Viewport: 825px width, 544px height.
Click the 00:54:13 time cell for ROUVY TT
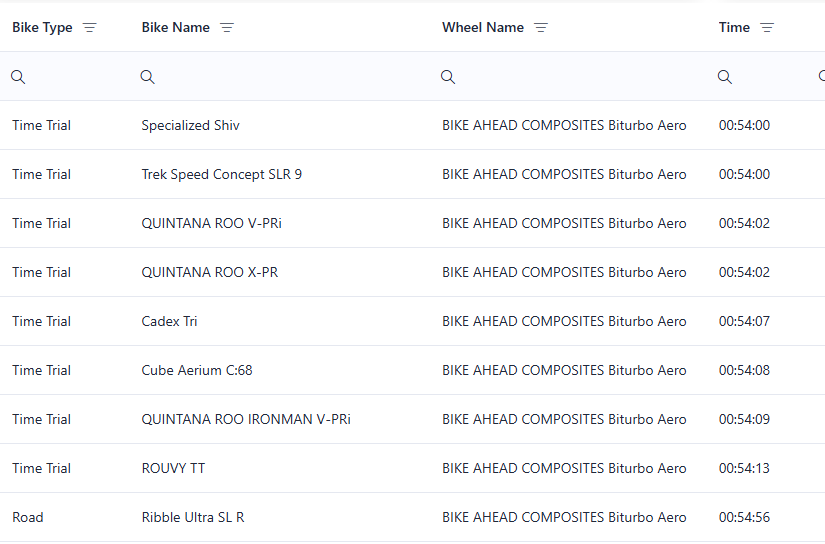pyautogui.click(x=744, y=469)
